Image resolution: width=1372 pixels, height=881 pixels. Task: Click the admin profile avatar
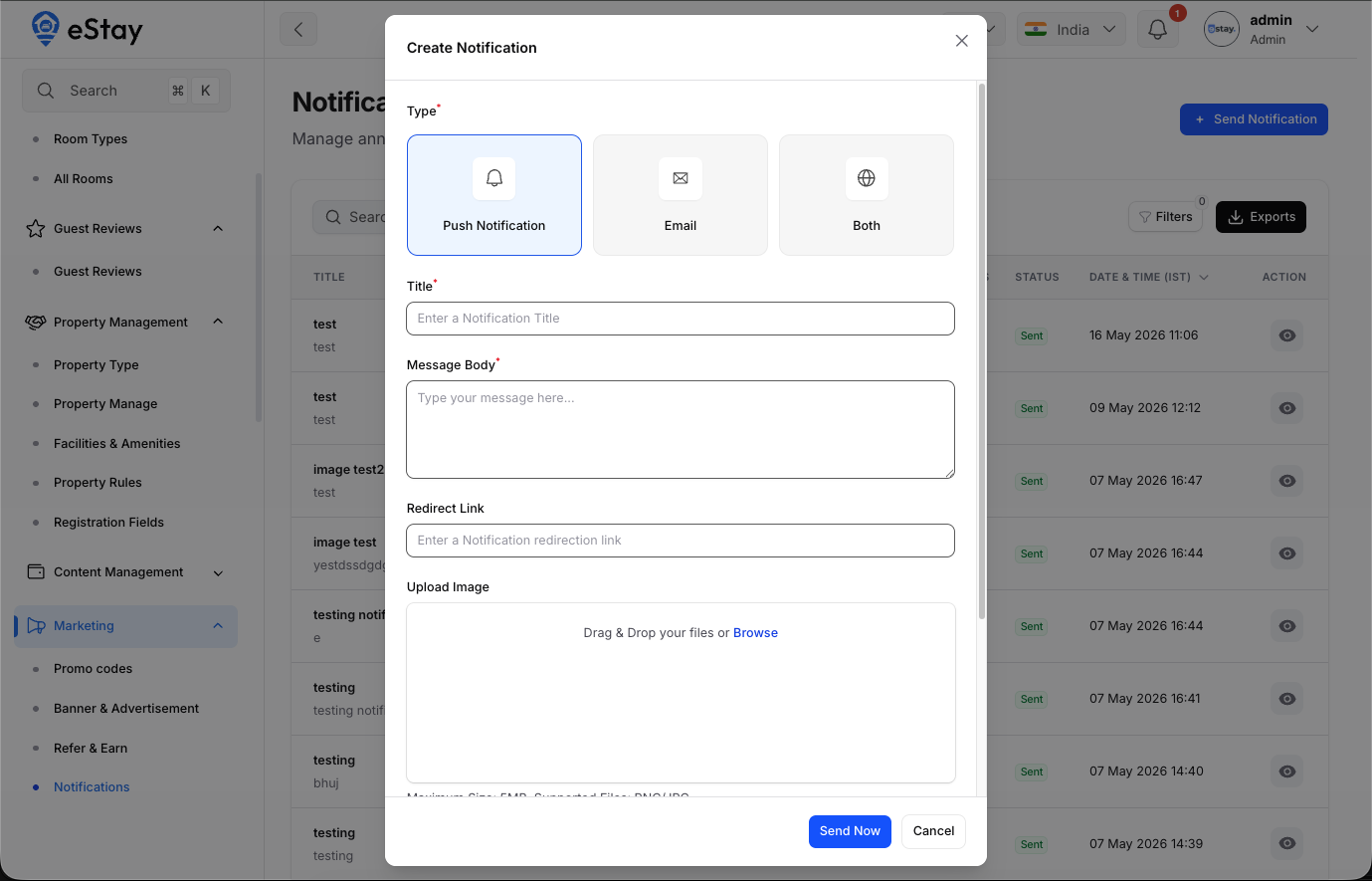pyautogui.click(x=1221, y=29)
